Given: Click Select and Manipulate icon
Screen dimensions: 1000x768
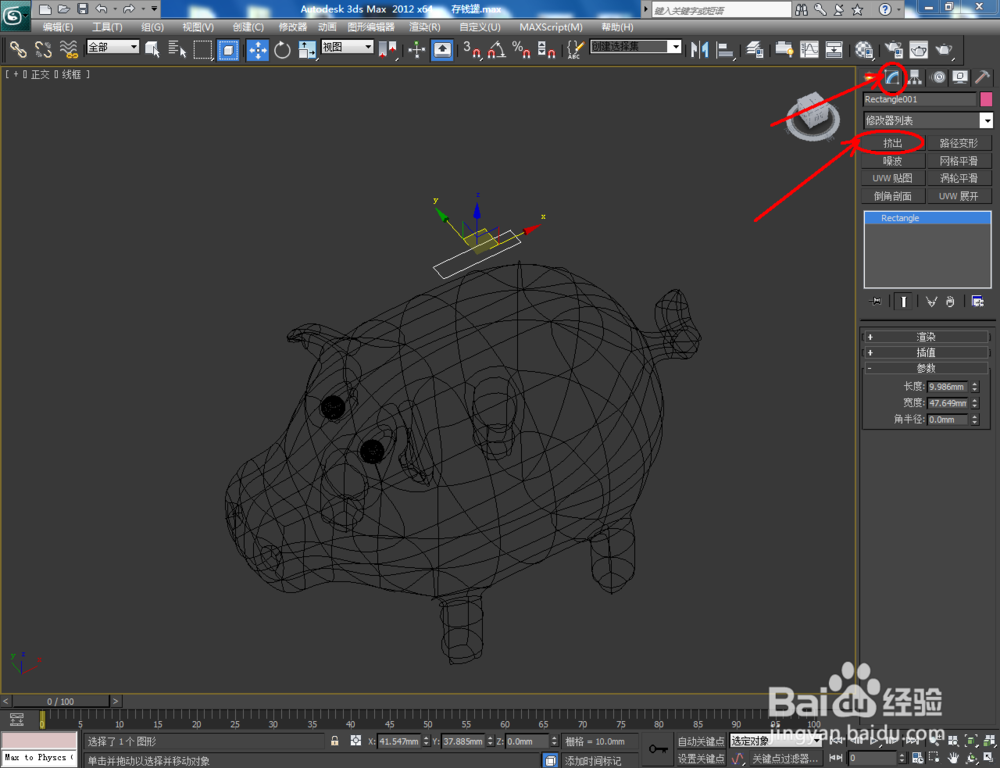Looking at the screenshot, I should (x=416, y=49).
